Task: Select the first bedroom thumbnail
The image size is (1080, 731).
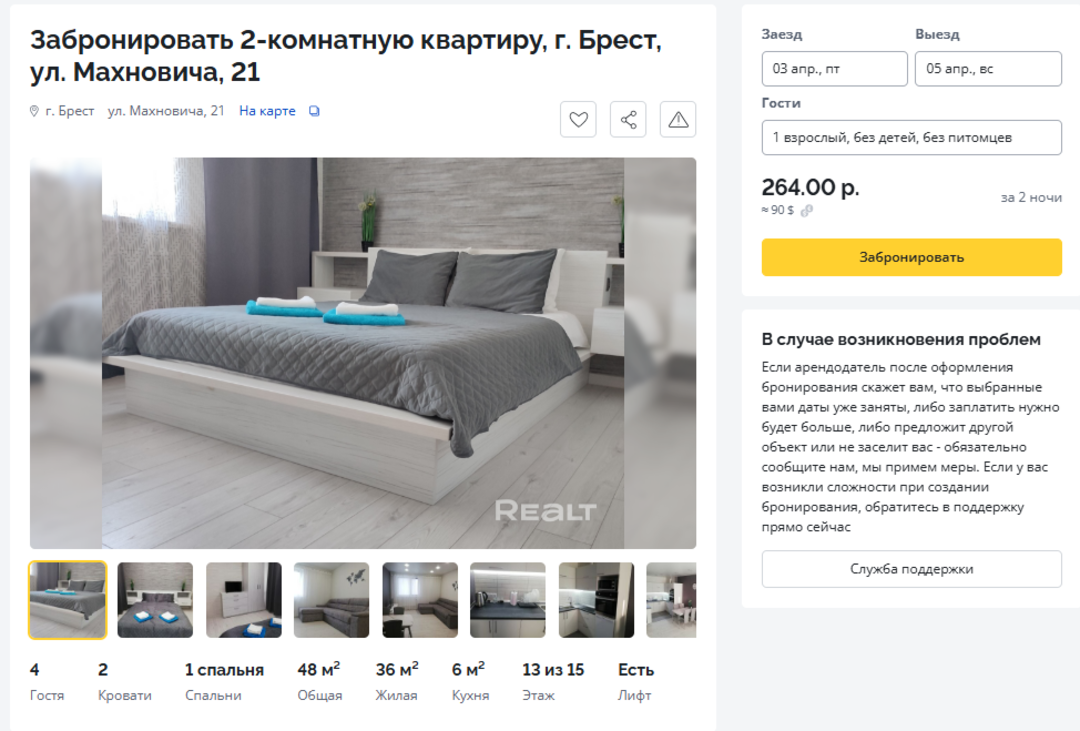Action: [x=68, y=600]
